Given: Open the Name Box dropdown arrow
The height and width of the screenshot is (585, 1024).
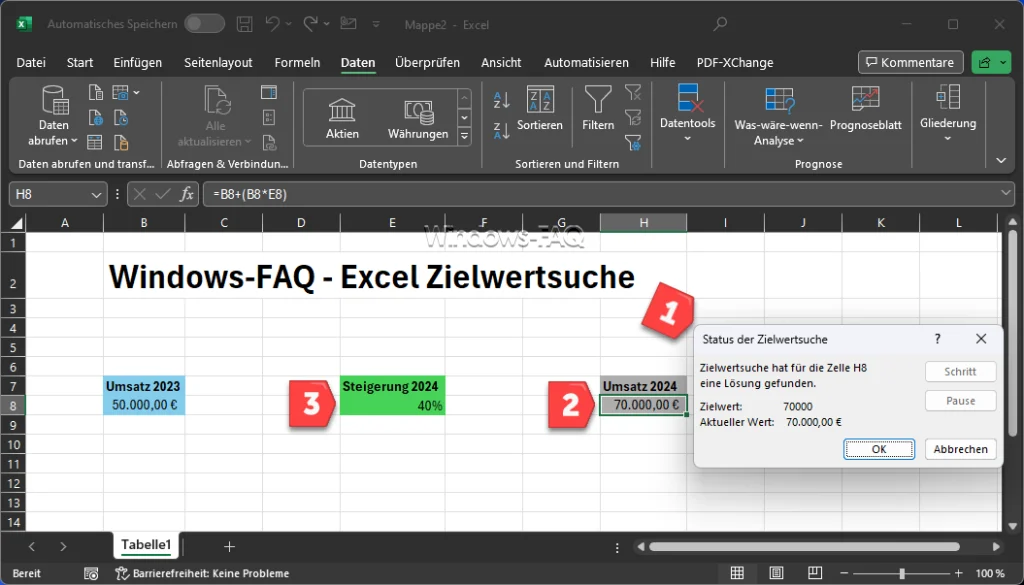Looking at the screenshot, I should 96,194.
